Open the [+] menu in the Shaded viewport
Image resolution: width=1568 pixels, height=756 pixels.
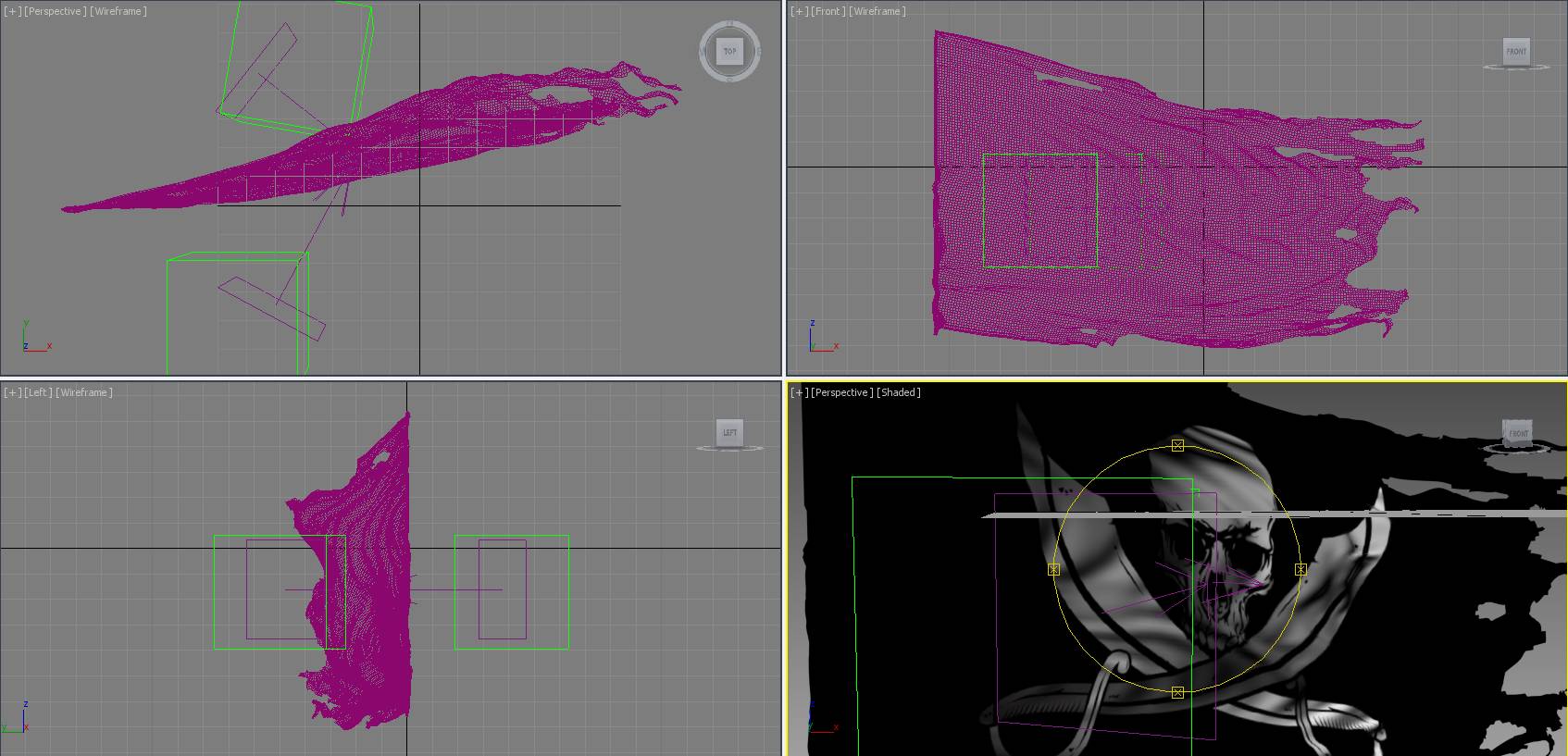[799, 392]
